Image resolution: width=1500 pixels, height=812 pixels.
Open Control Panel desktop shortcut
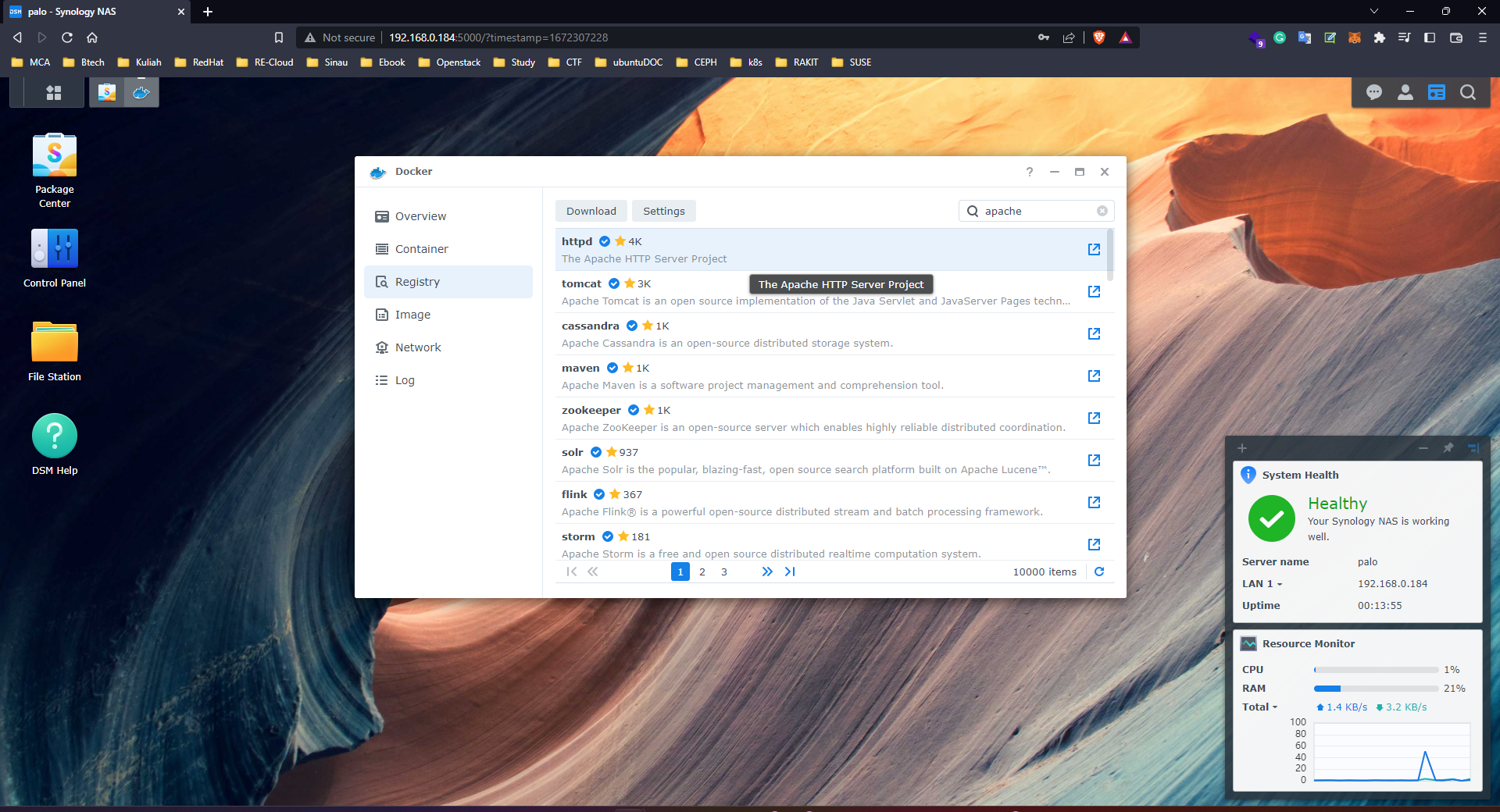pos(55,258)
